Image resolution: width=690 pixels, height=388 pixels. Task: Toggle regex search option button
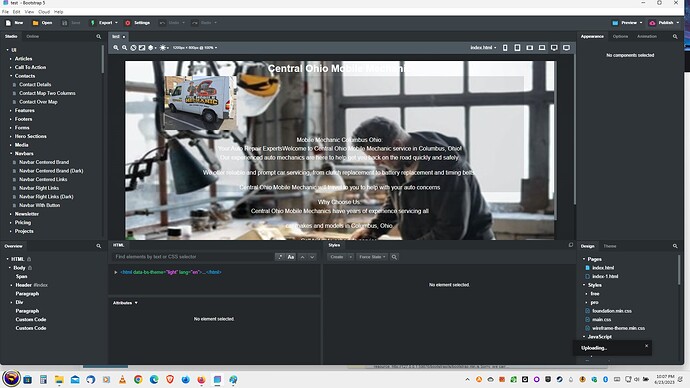279,256
